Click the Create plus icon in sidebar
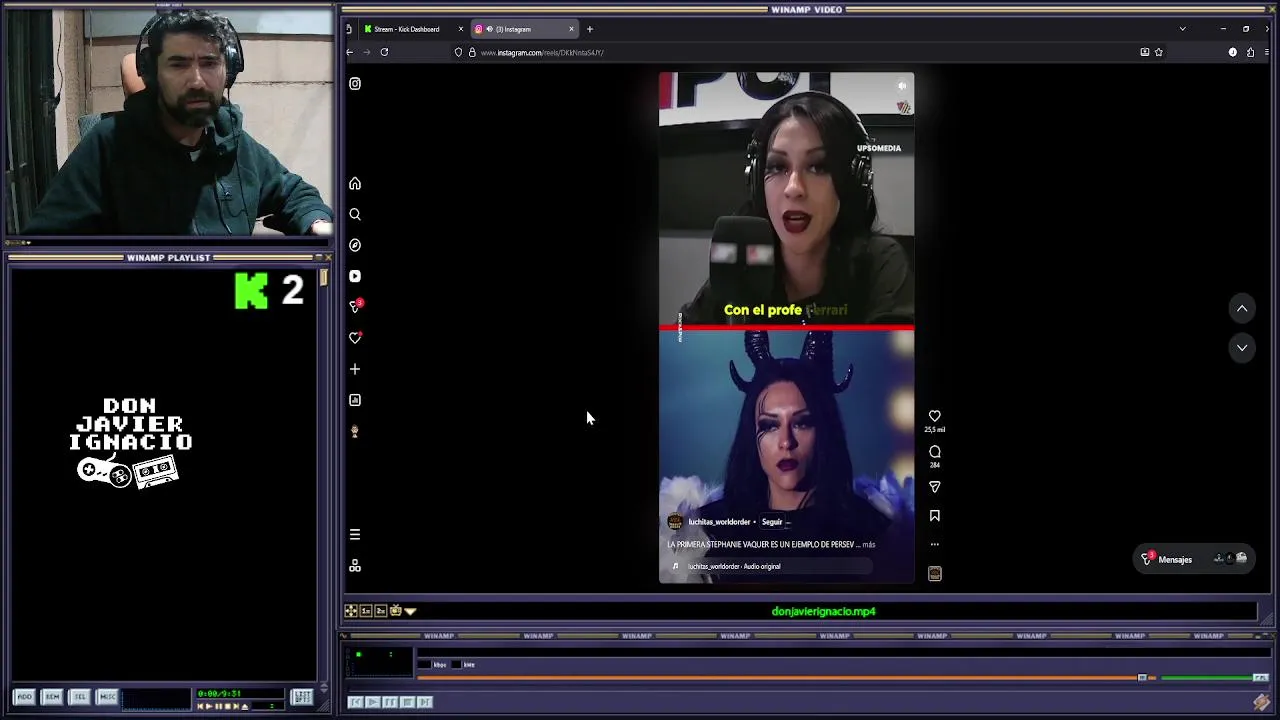Screen dimensions: 1280x720 click(355, 369)
